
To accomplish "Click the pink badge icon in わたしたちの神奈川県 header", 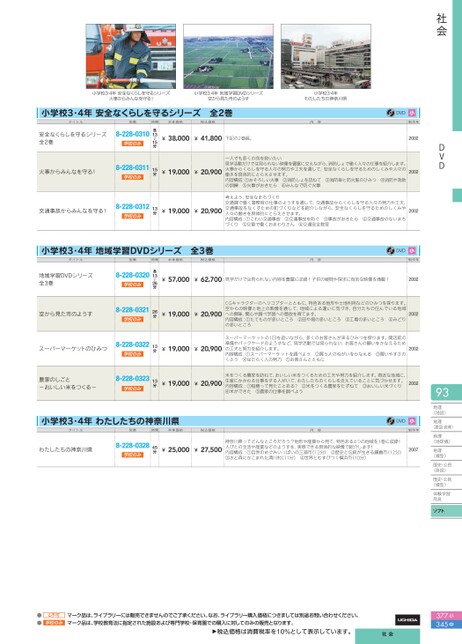I will pyautogui.click(x=412, y=421).
